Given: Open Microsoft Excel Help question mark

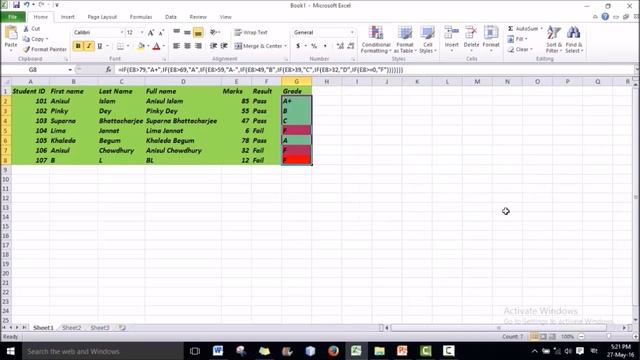Looking at the screenshot, I should tap(605, 17).
